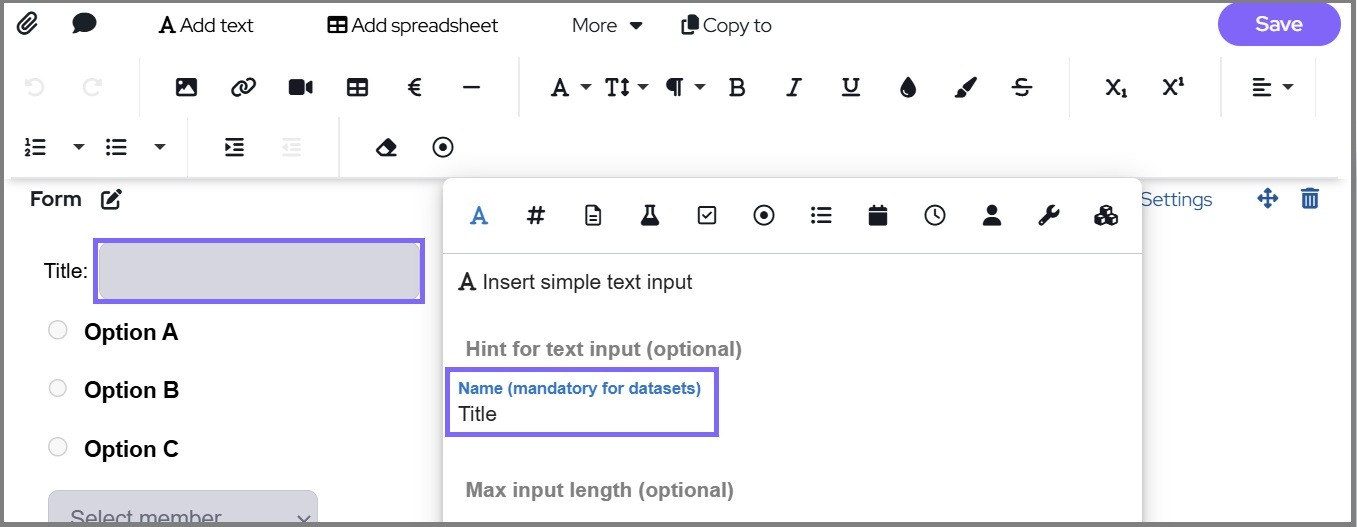Viewport: 1357px width, 527px height.
Task: Click the attachment paperclip icon
Action: coord(27,24)
